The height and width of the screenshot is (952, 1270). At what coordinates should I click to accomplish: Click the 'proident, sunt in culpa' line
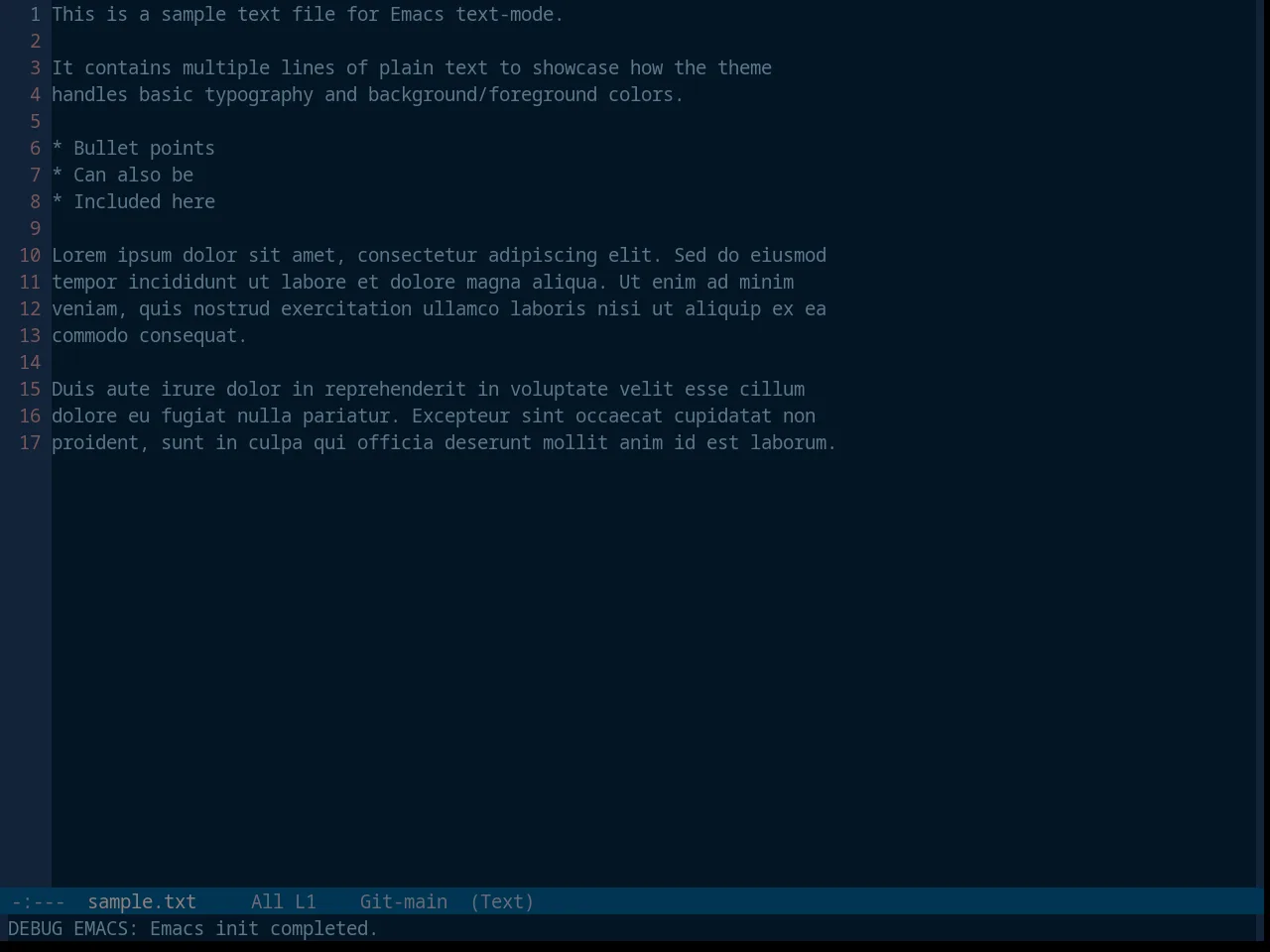coord(444,442)
